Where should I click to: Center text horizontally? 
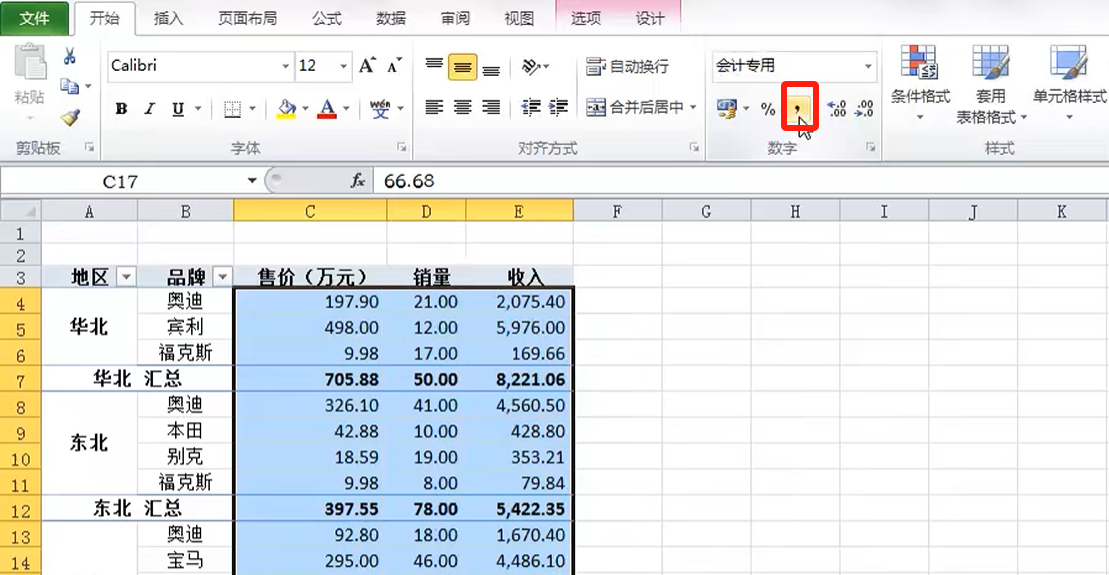click(463, 108)
